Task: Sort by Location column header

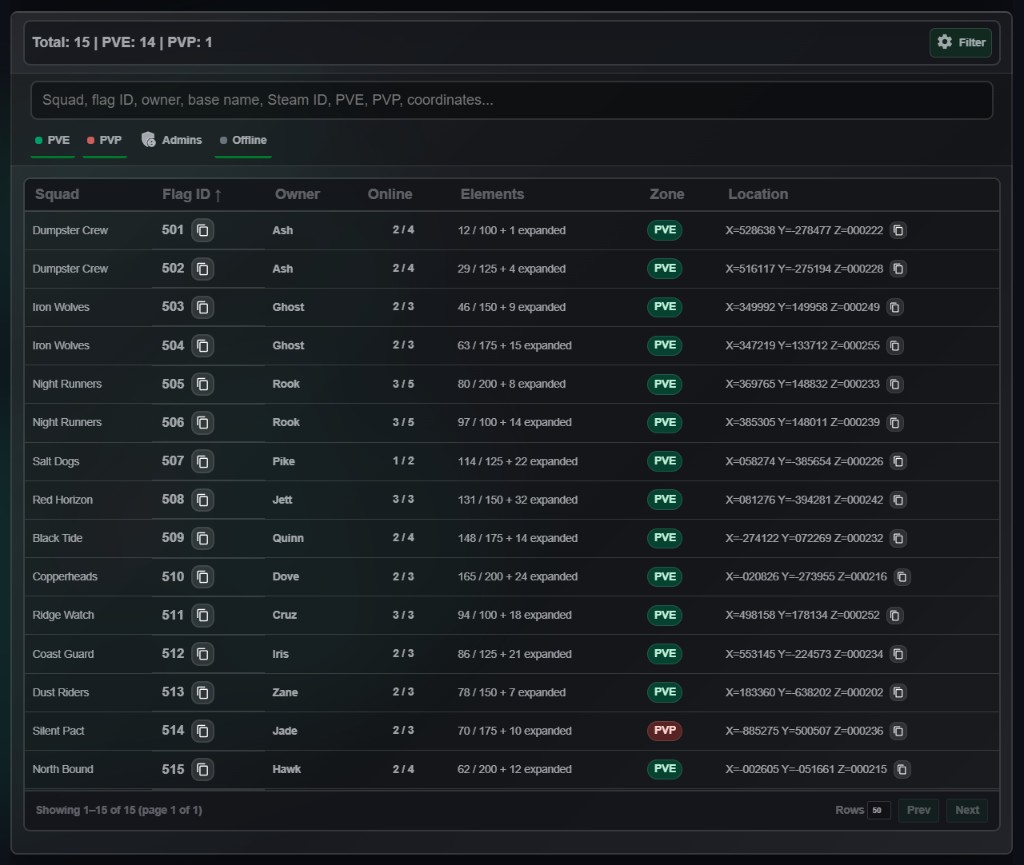Action: point(758,195)
